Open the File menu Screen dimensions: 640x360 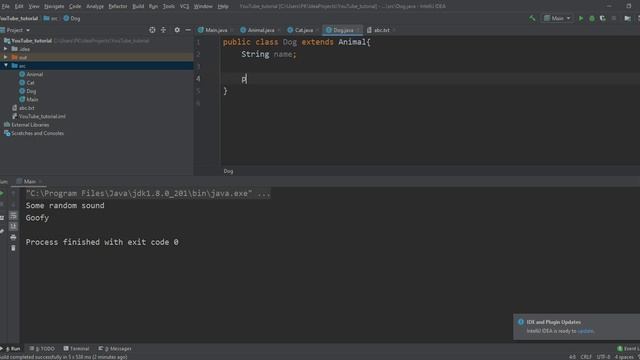click(x=5, y=6)
